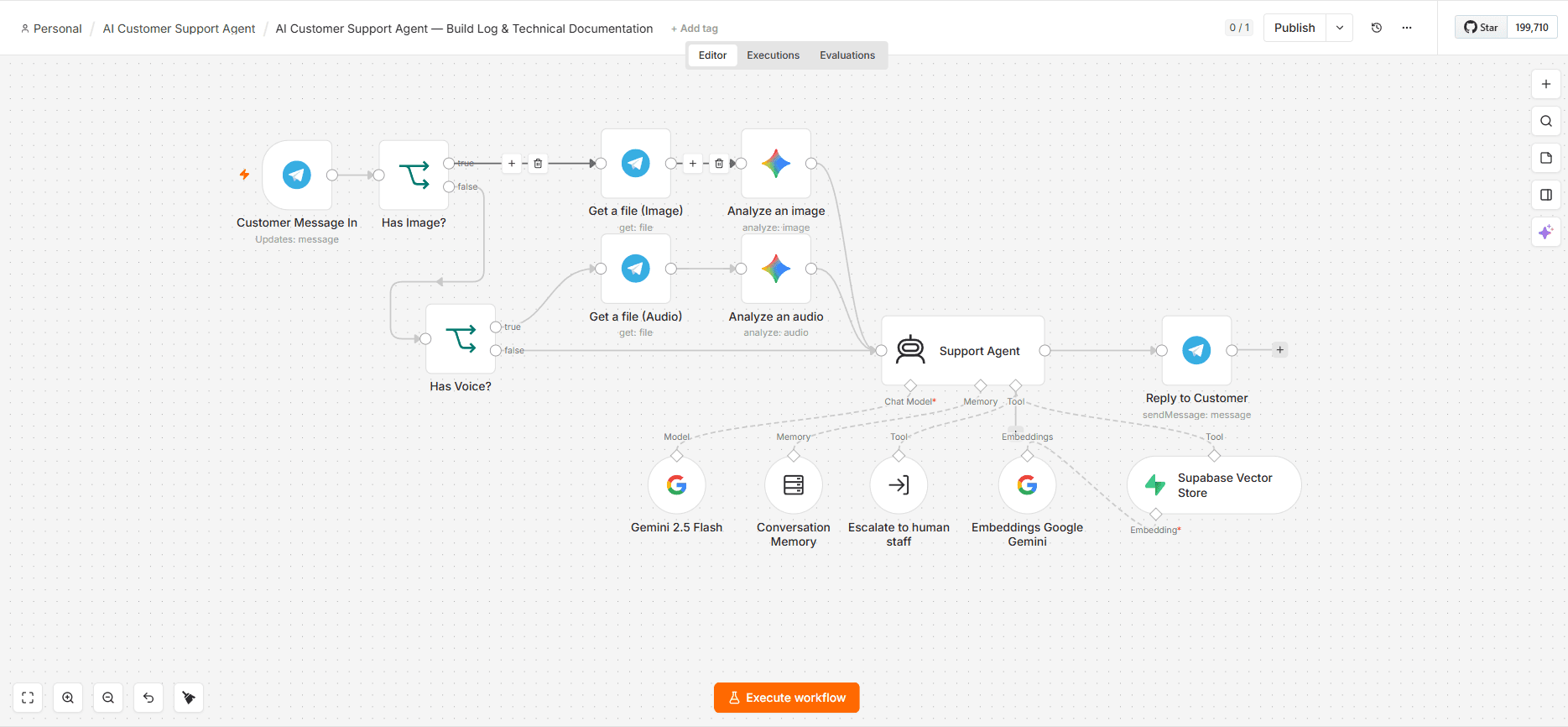1568x727 pixels.
Task: Open the Gemini 2.5 Flash model node
Action: [x=676, y=484]
